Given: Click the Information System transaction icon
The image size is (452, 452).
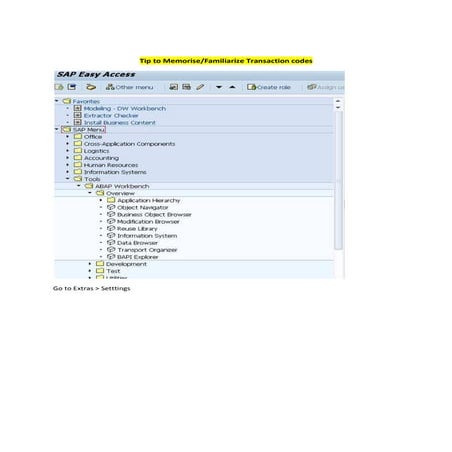Looking at the screenshot, I should tap(111, 235).
